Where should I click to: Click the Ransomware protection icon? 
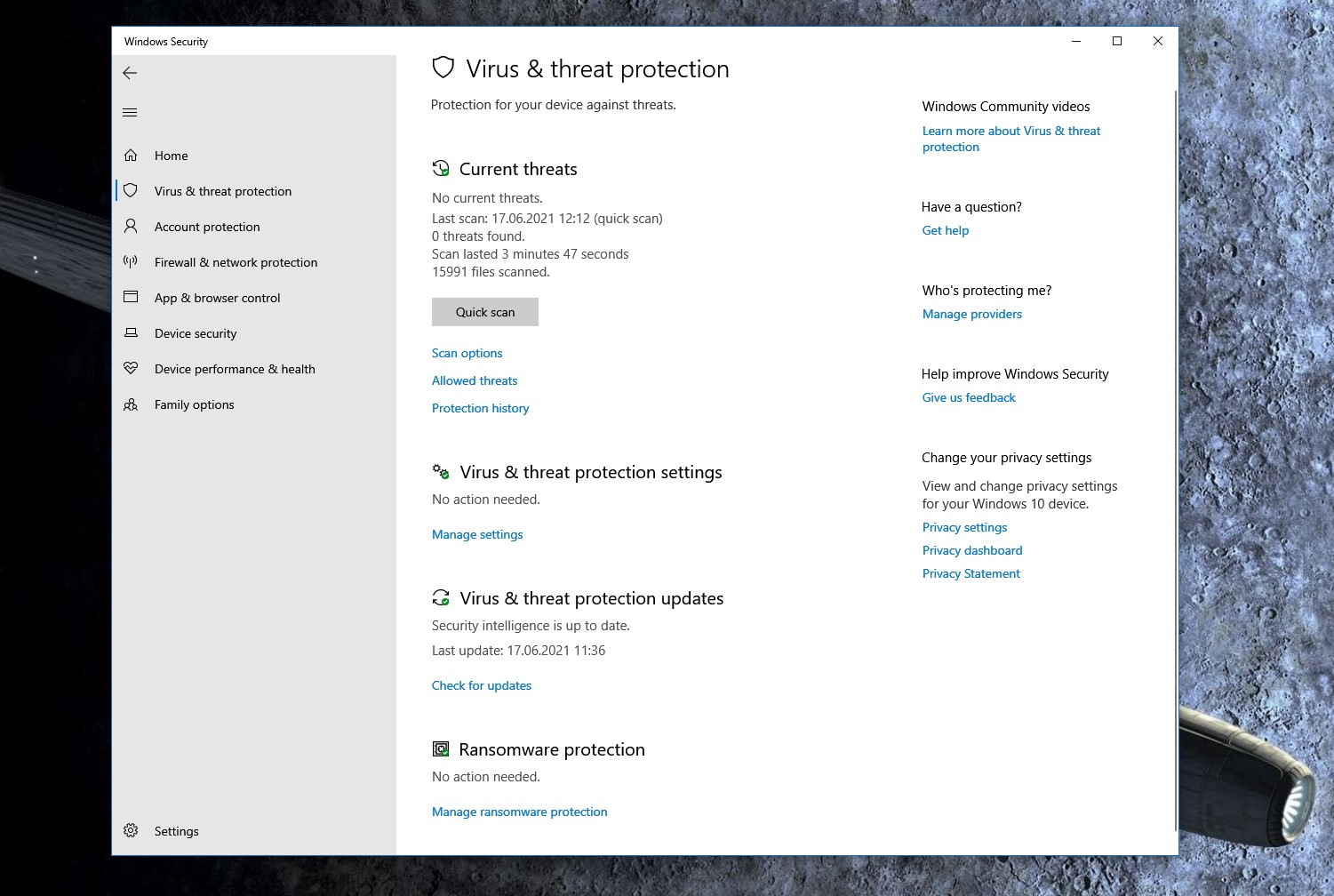click(441, 749)
